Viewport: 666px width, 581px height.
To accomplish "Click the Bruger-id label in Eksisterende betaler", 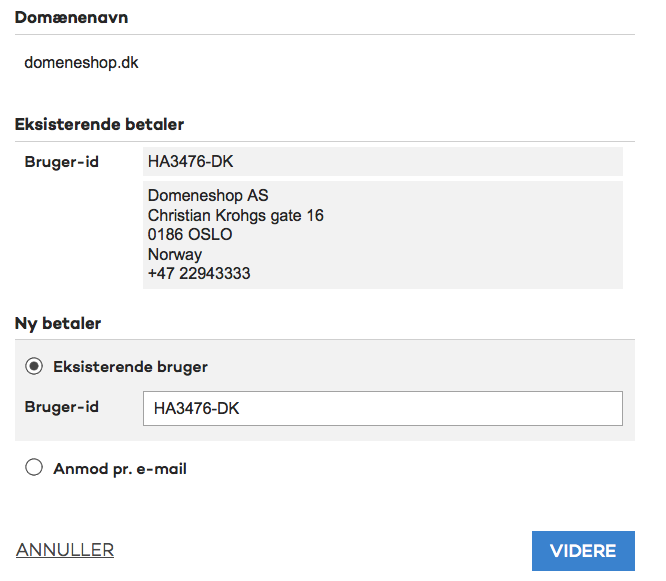I will (x=62, y=162).
